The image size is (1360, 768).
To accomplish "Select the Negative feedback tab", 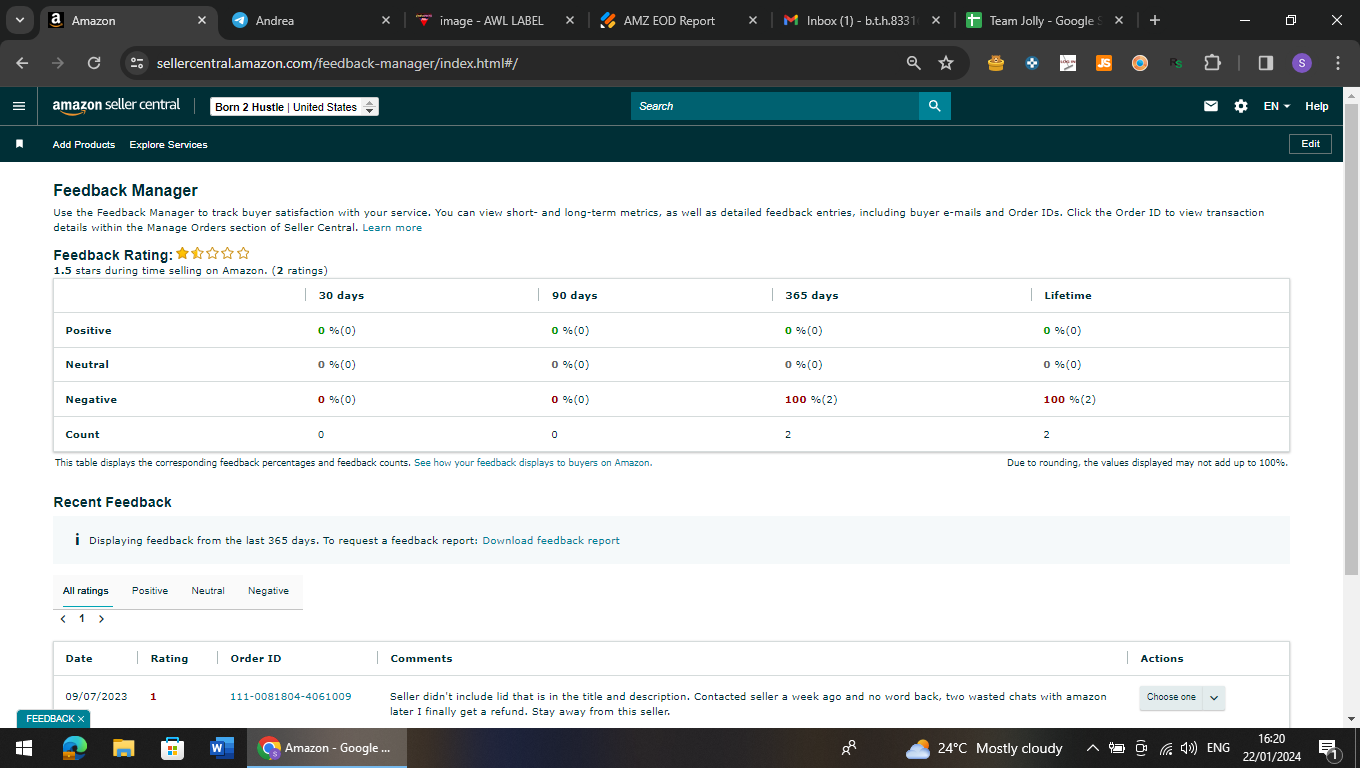I will pyautogui.click(x=268, y=591).
